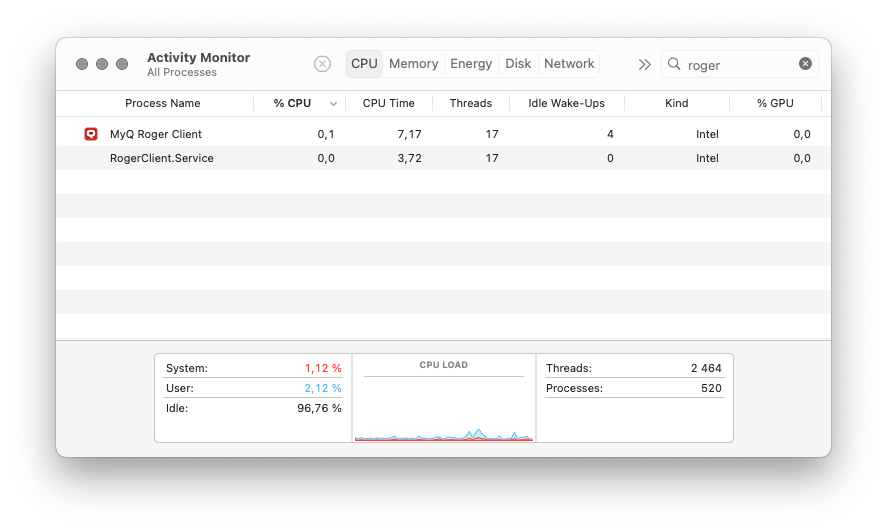The width and height of the screenshot is (887, 531).
Task: Click in the search field containing roger
Action: (738, 65)
